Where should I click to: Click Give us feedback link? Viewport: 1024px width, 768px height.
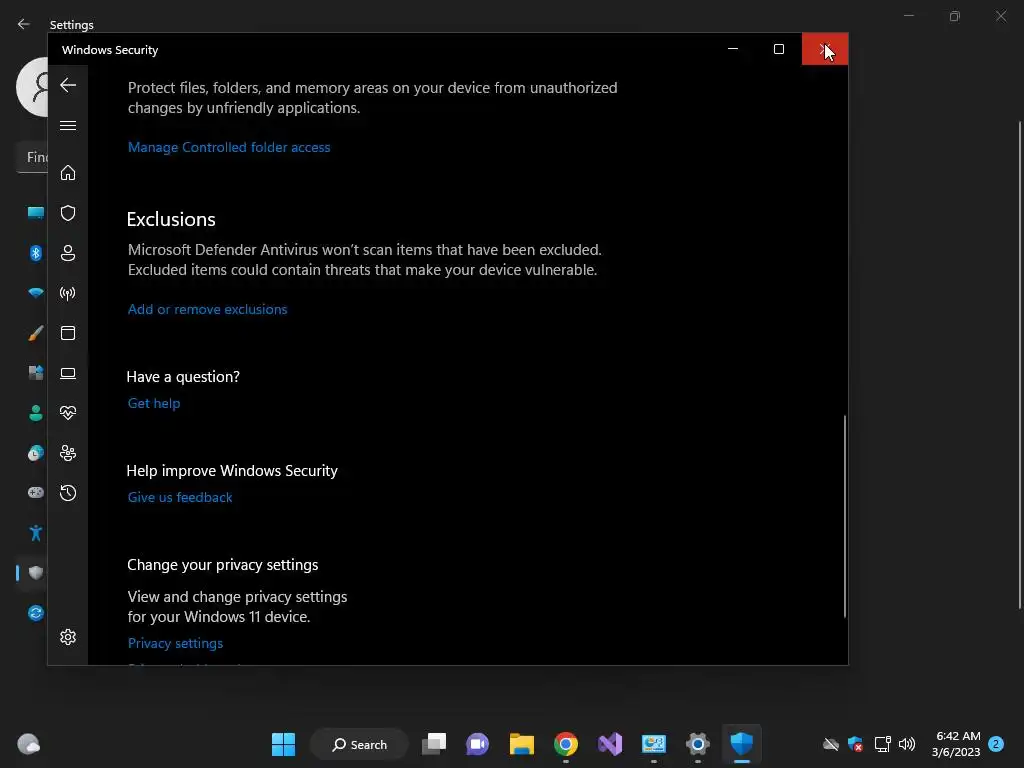pos(180,497)
